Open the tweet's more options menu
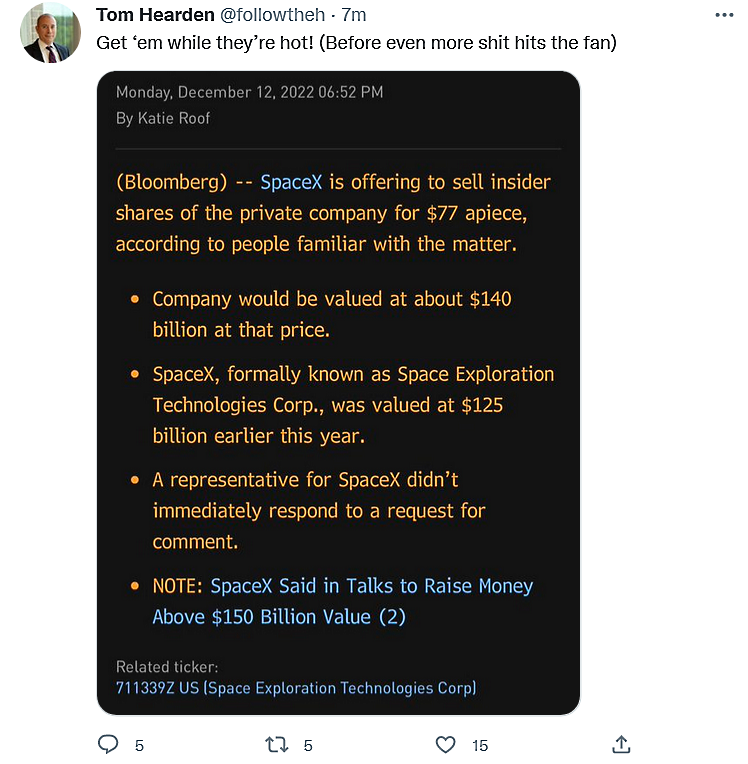Screen dimensions: 748x764 tap(726, 15)
